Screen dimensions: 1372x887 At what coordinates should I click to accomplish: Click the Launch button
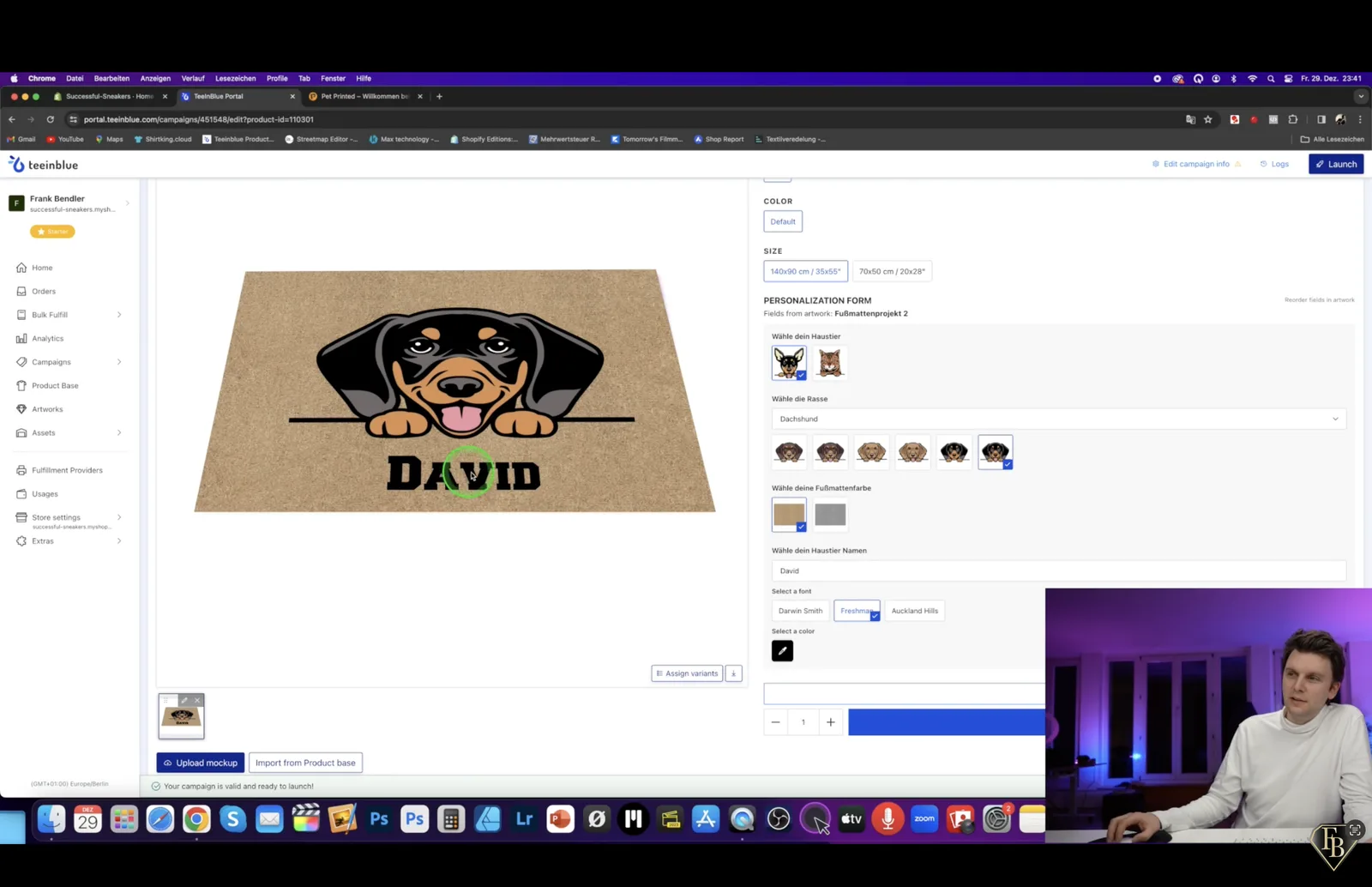click(1336, 164)
